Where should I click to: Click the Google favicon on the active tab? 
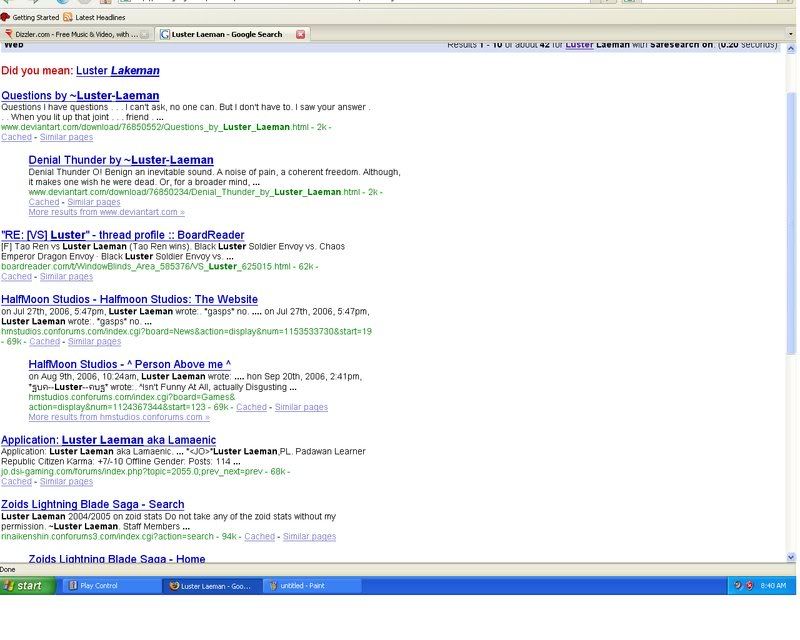tap(165, 34)
